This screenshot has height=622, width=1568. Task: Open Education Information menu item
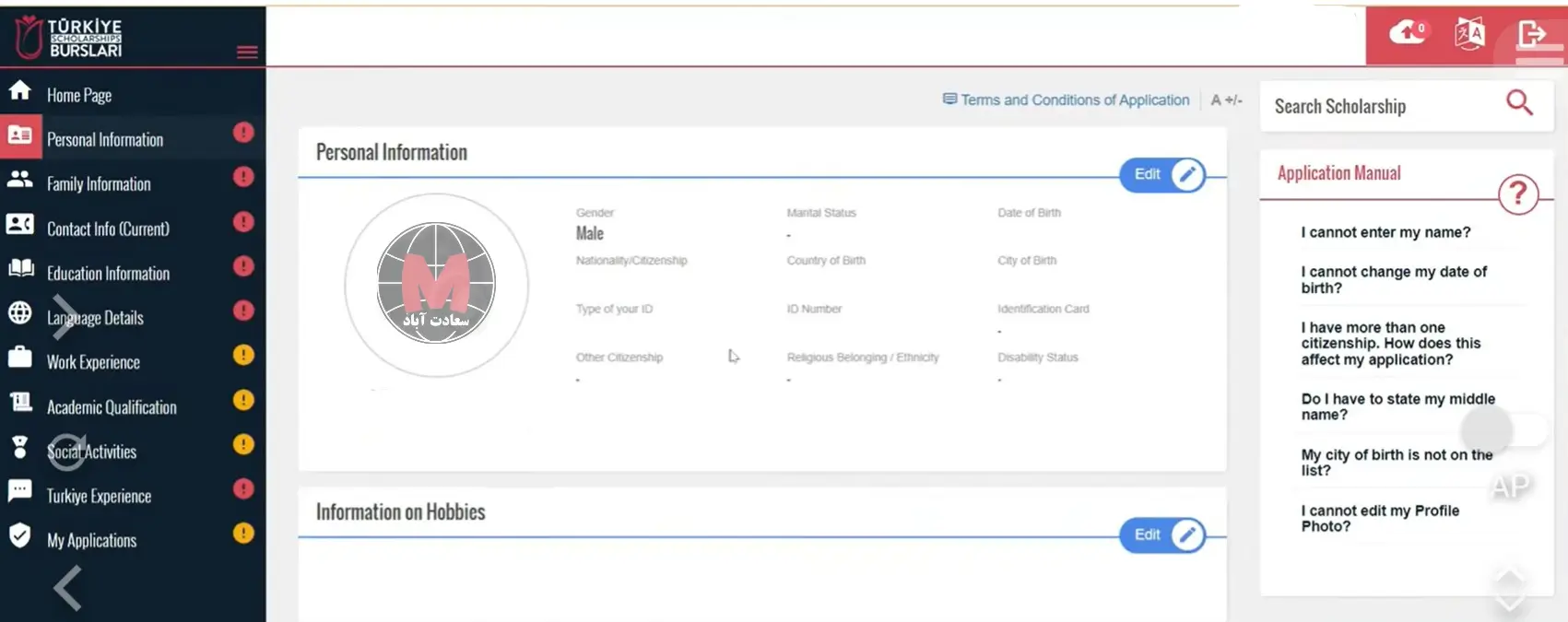click(108, 274)
